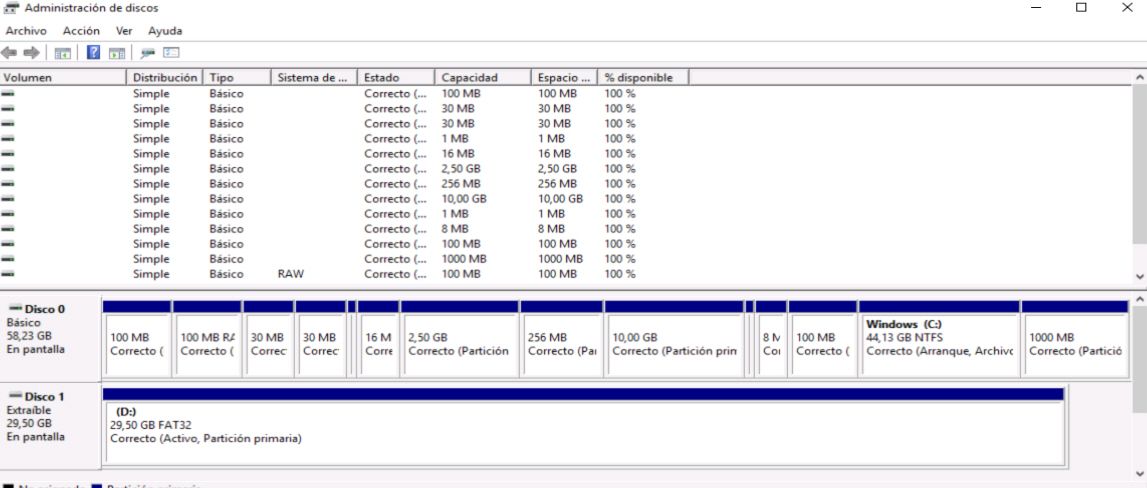Image resolution: width=1147 pixels, height=488 pixels.
Task: Open the Acción menu
Action: pyautogui.click(x=81, y=30)
